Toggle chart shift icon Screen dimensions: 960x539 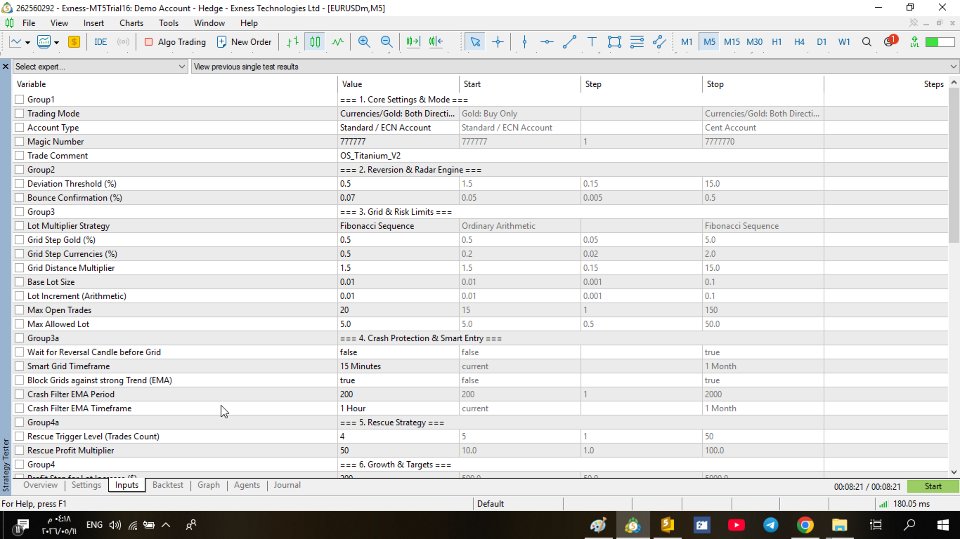click(435, 42)
